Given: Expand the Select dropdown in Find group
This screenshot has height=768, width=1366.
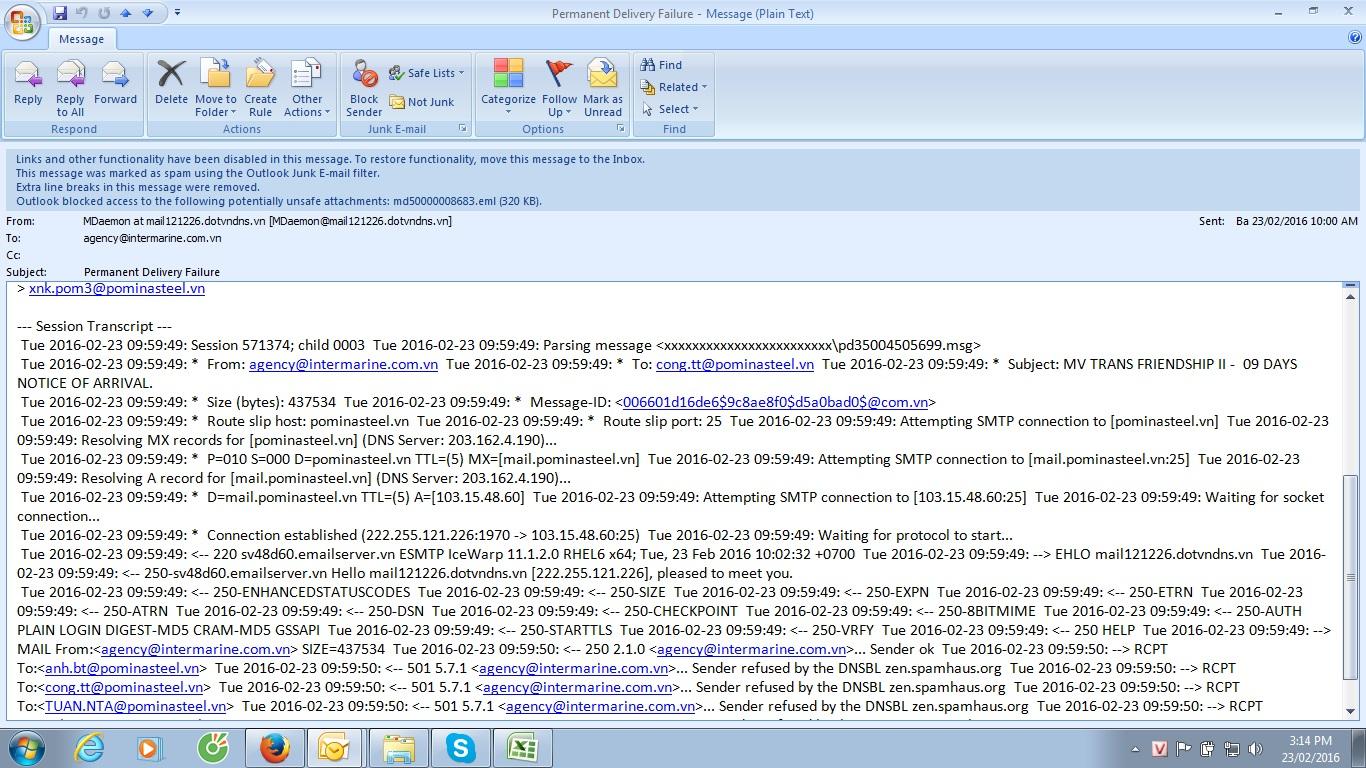Looking at the screenshot, I should pos(671,109).
